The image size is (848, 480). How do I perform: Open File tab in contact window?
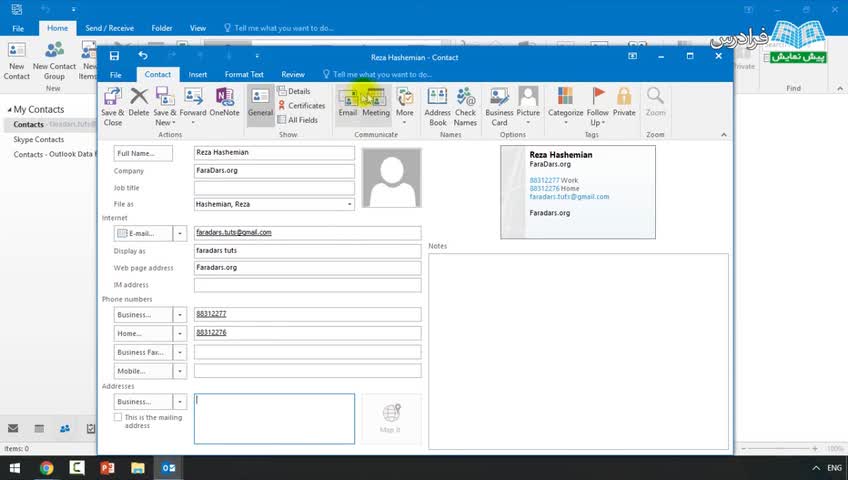coord(116,75)
